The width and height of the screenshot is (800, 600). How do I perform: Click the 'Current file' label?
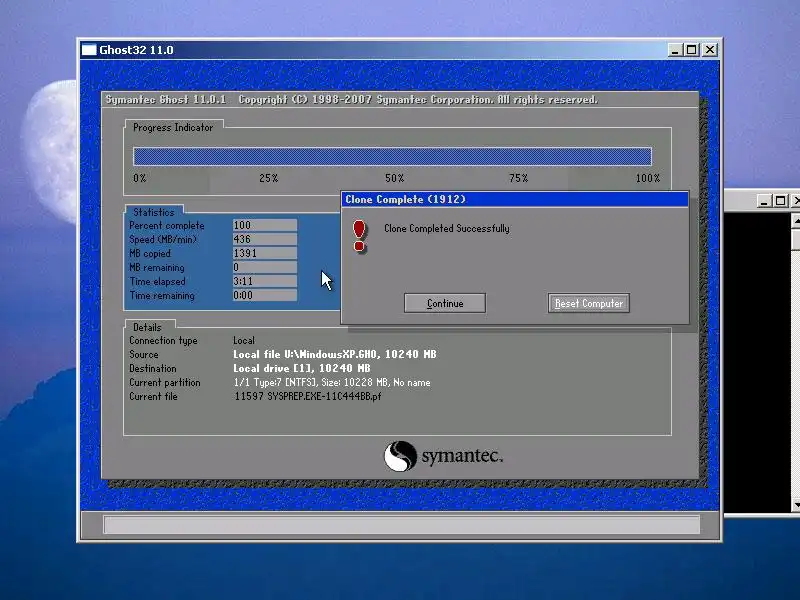tap(153, 396)
